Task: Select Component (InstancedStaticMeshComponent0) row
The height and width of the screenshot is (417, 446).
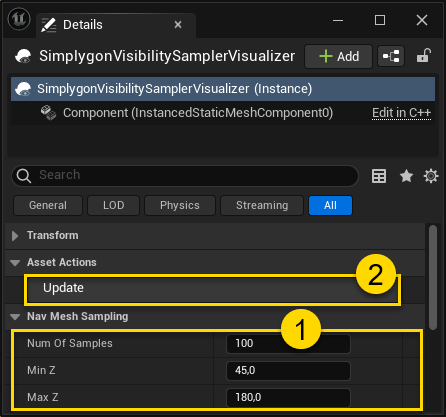Action: click(223, 113)
